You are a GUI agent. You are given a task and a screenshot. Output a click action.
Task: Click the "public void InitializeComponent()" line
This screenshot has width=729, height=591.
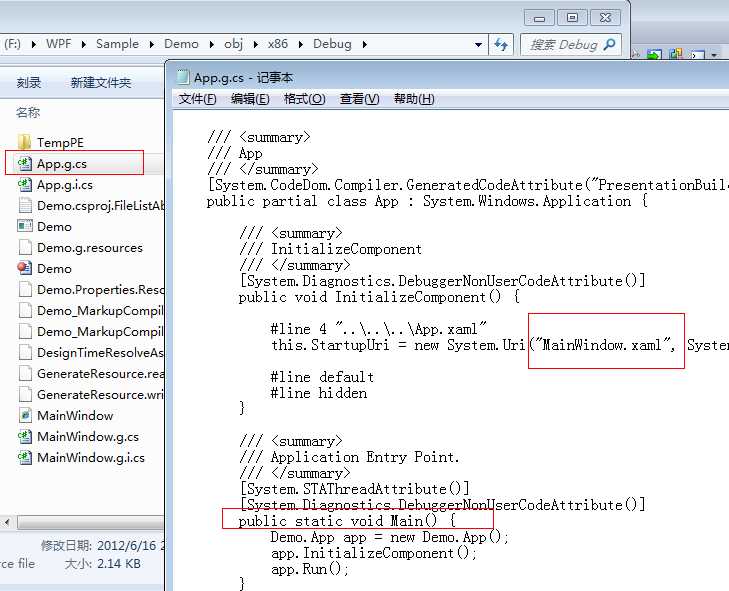378,297
